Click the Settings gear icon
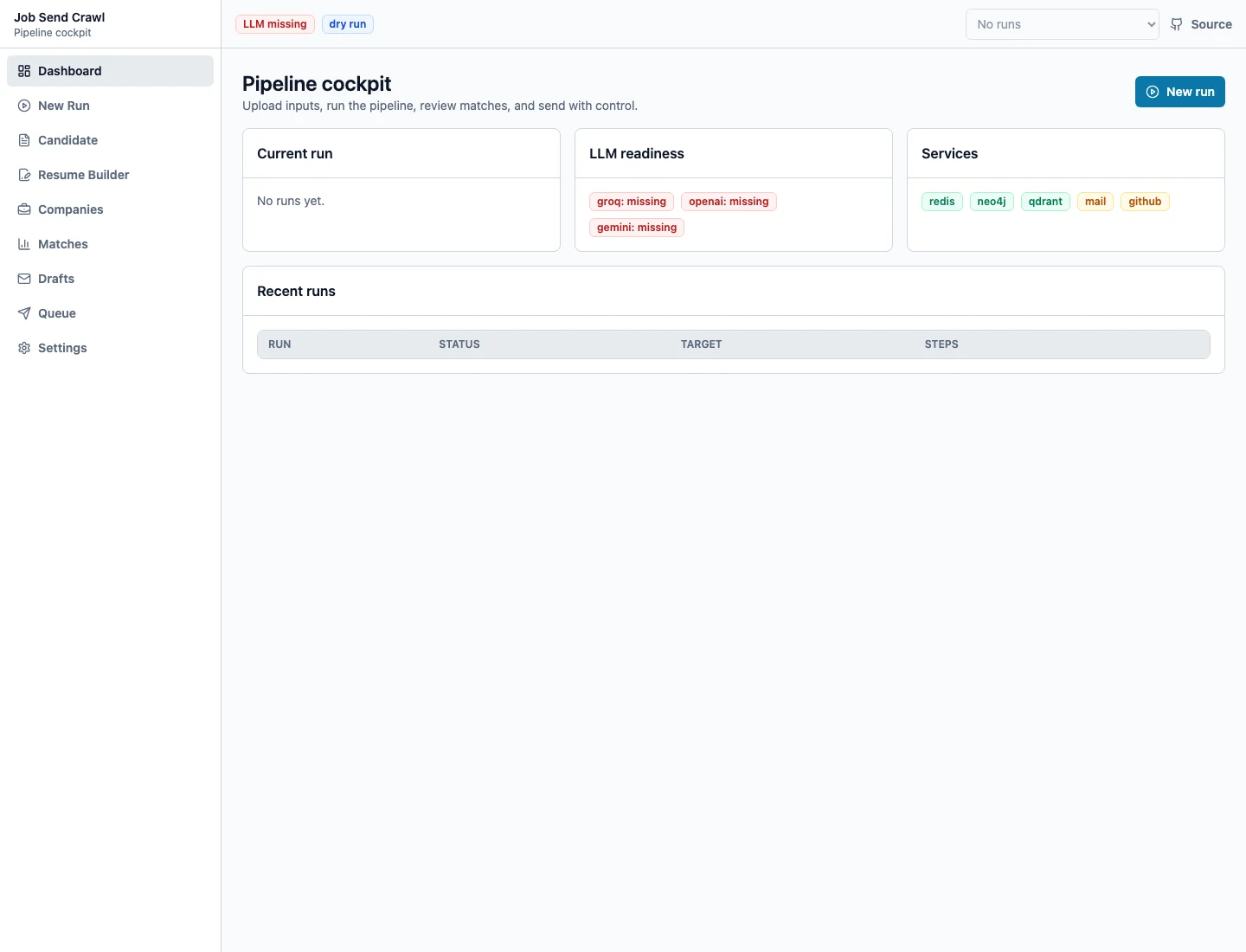Image resolution: width=1246 pixels, height=952 pixels. pyautogui.click(x=24, y=348)
